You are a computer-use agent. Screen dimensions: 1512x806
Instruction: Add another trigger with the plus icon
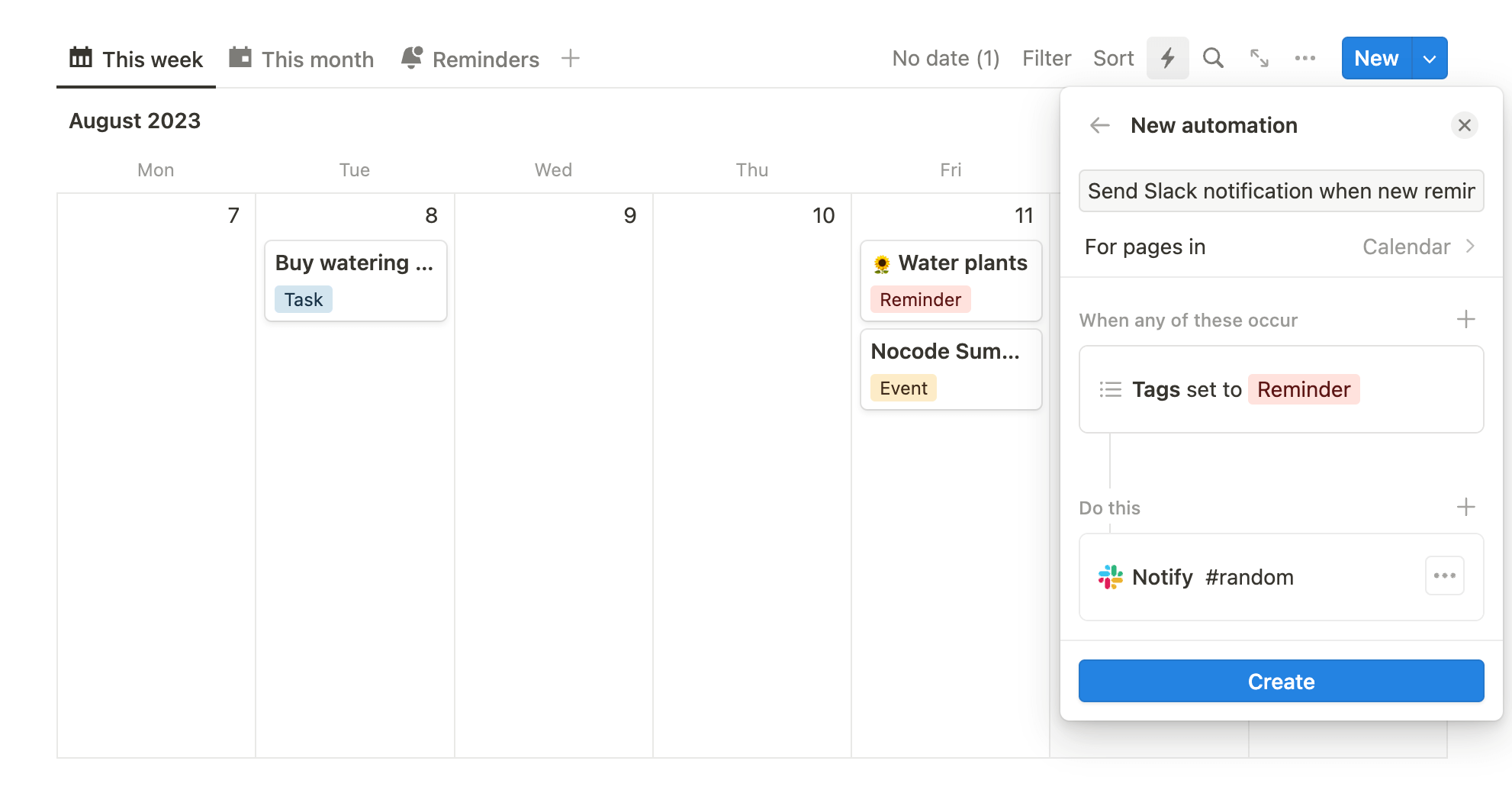coord(1467,319)
